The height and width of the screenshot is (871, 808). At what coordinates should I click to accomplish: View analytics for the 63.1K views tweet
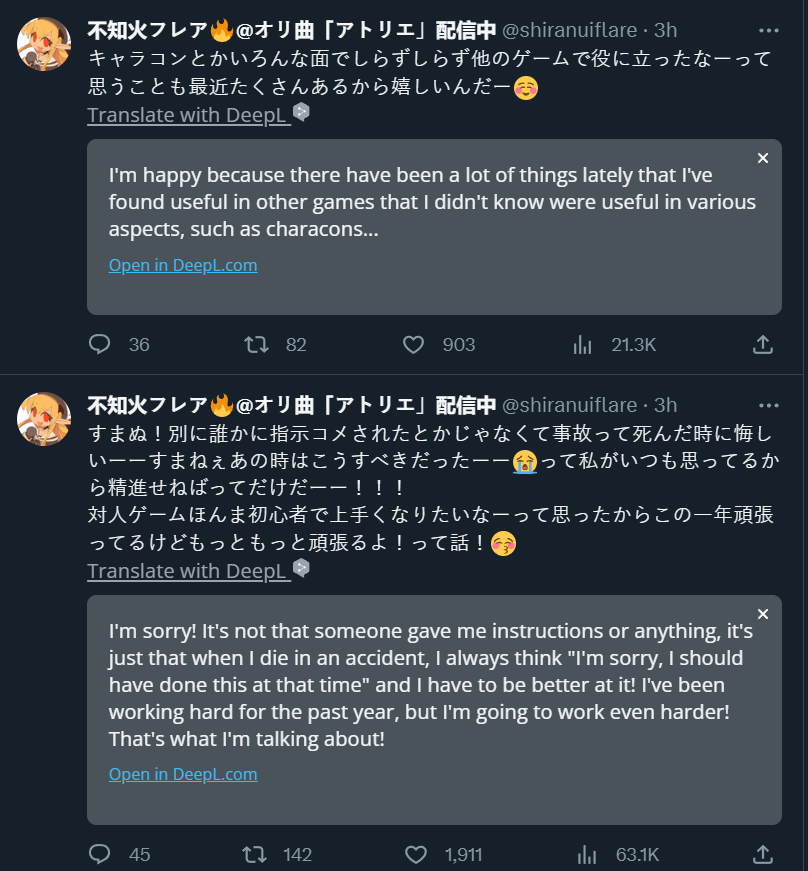point(587,855)
